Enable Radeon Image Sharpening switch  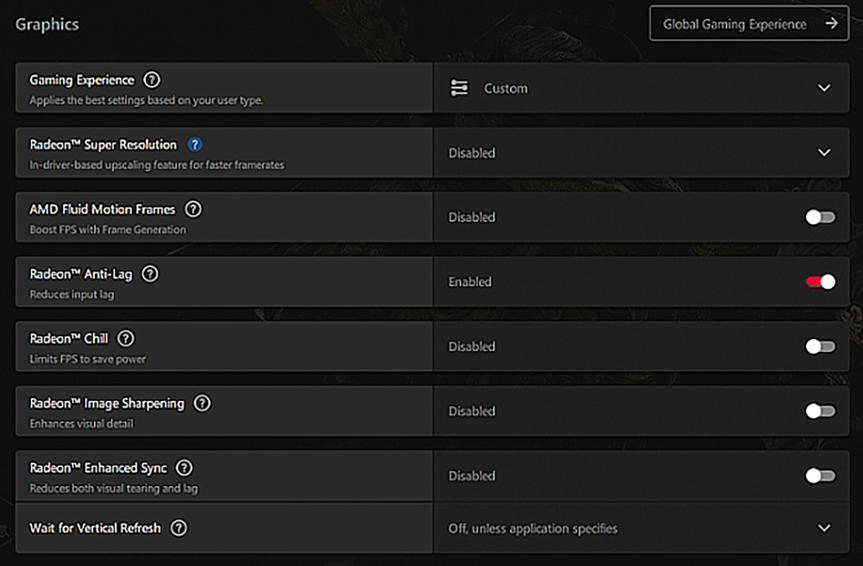pos(820,411)
